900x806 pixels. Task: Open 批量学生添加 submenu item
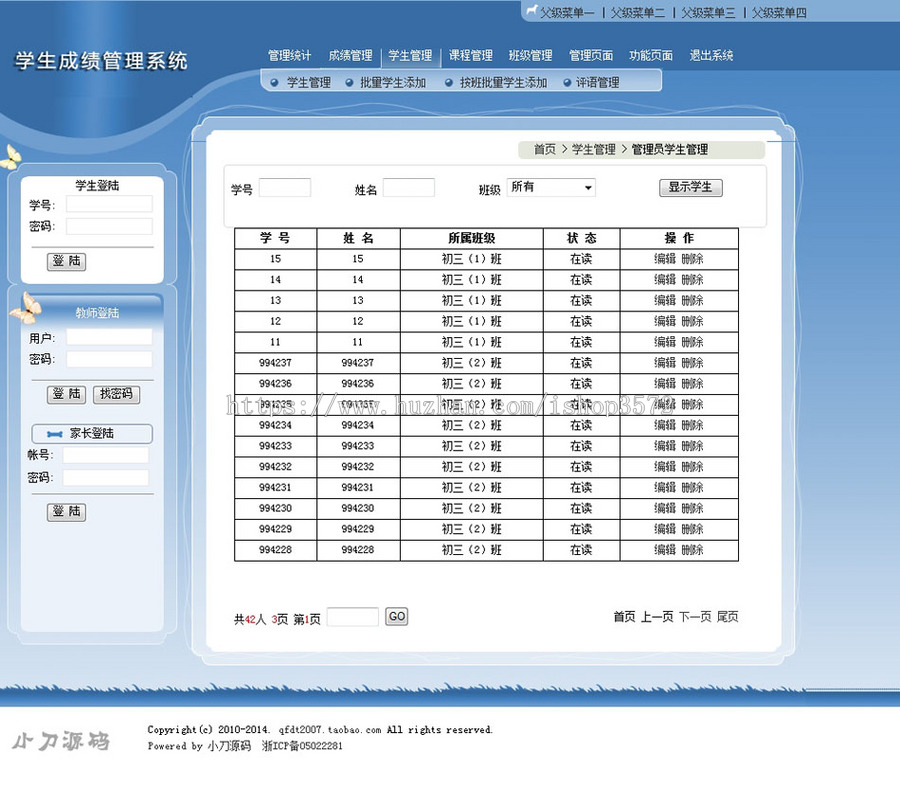pyautogui.click(x=393, y=83)
